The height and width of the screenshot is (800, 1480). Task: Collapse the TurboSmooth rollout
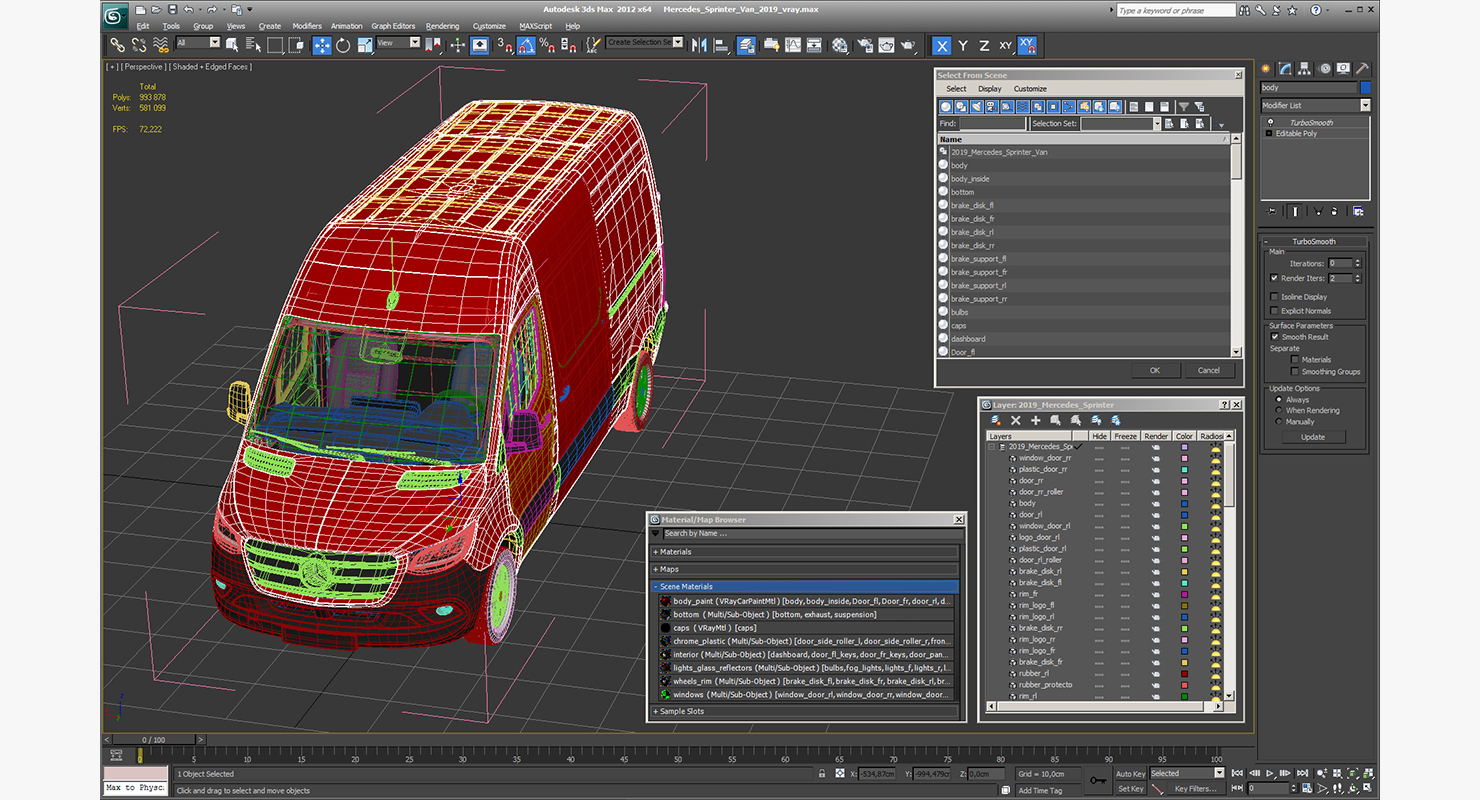coord(1314,242)
